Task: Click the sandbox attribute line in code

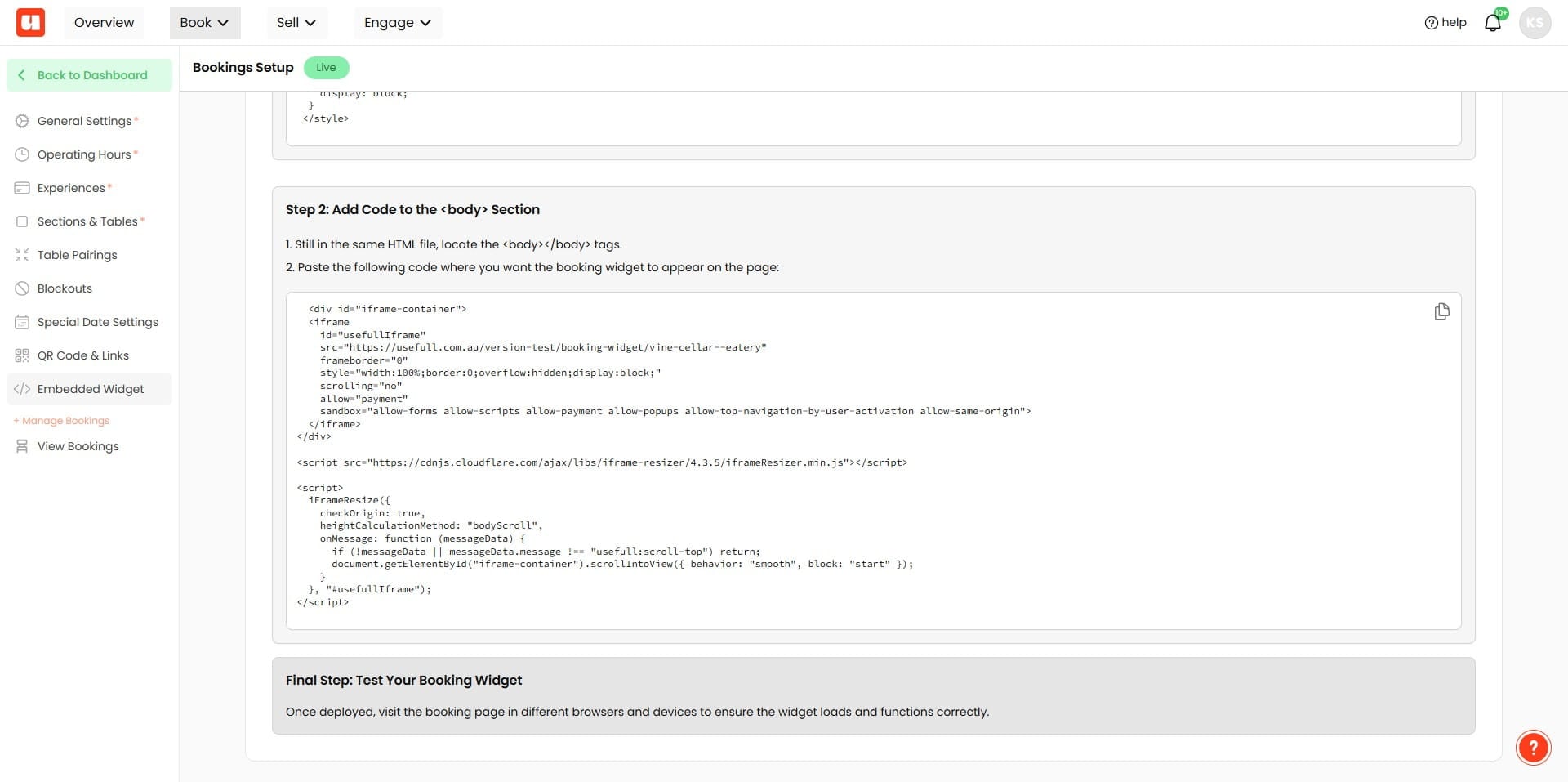Action: point(675,411)
